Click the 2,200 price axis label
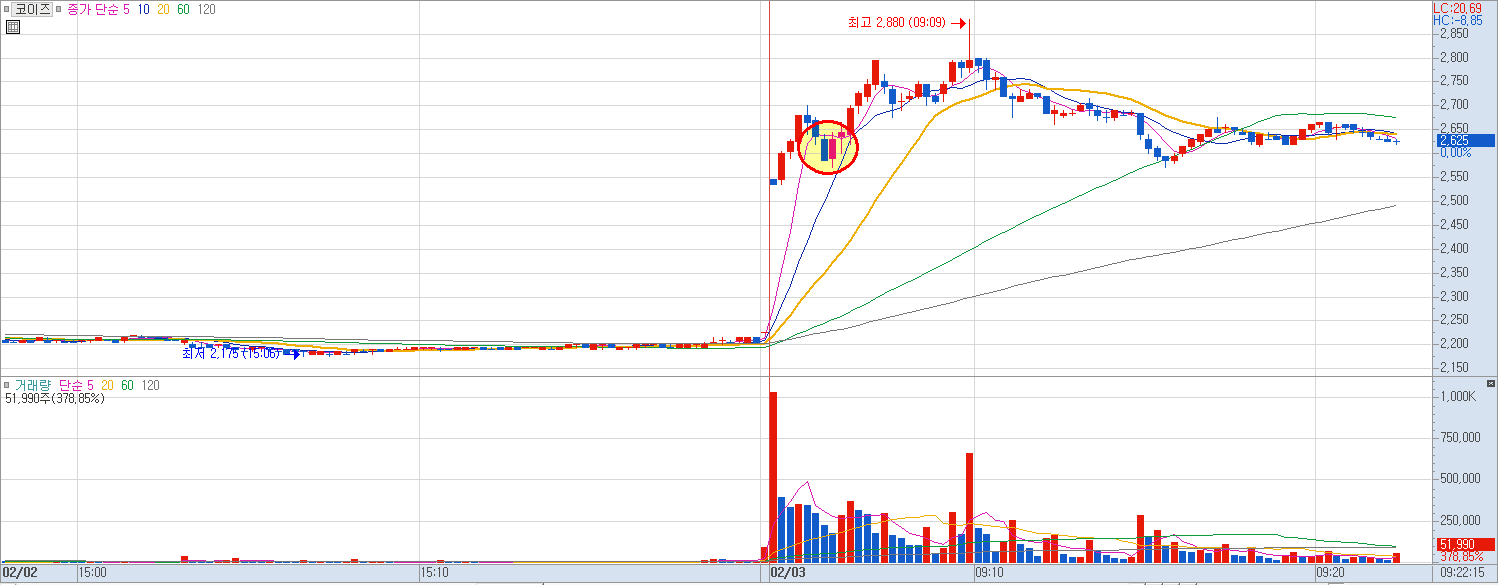Viewport: 1498px width, 585px height. click(x=1455, y=344)
